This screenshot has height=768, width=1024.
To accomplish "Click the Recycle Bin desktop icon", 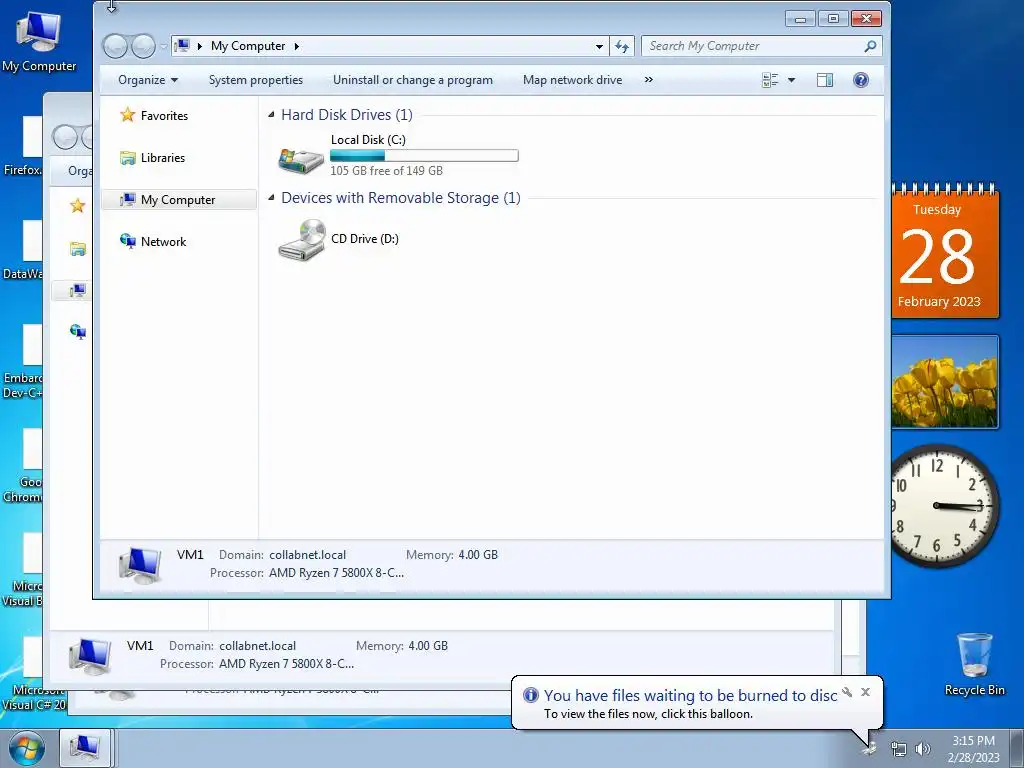I will pyautogui.click(x=974, y=664).
